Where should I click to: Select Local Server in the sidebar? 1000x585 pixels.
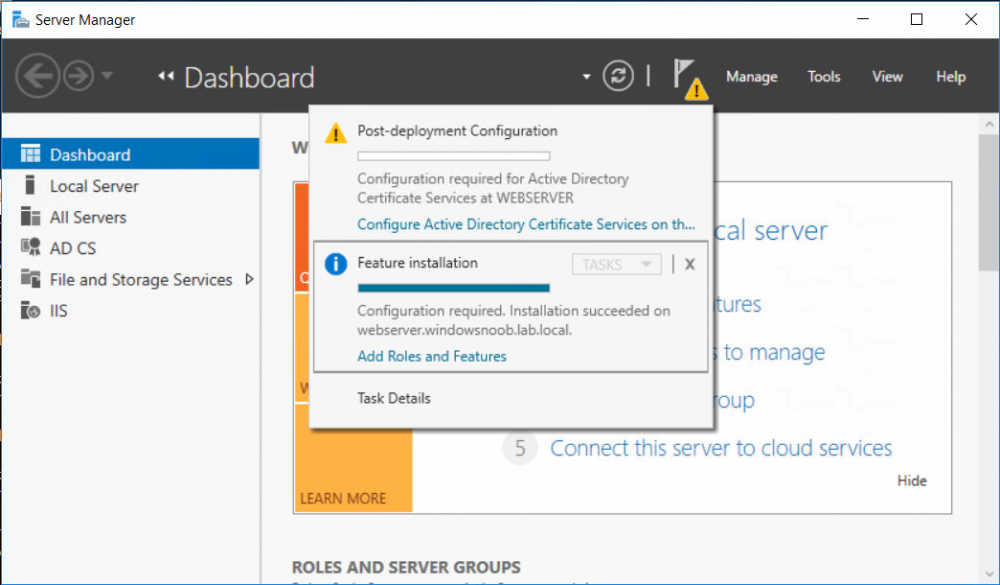click(x=130, y=186)
